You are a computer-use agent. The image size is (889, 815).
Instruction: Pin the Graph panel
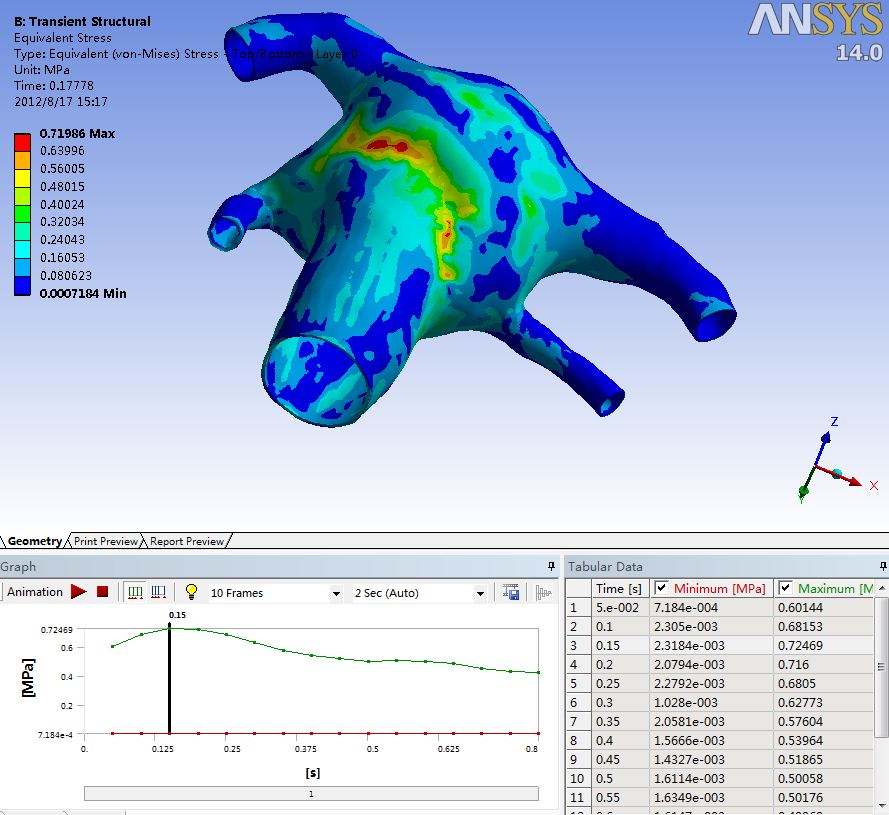pos(551,566)
